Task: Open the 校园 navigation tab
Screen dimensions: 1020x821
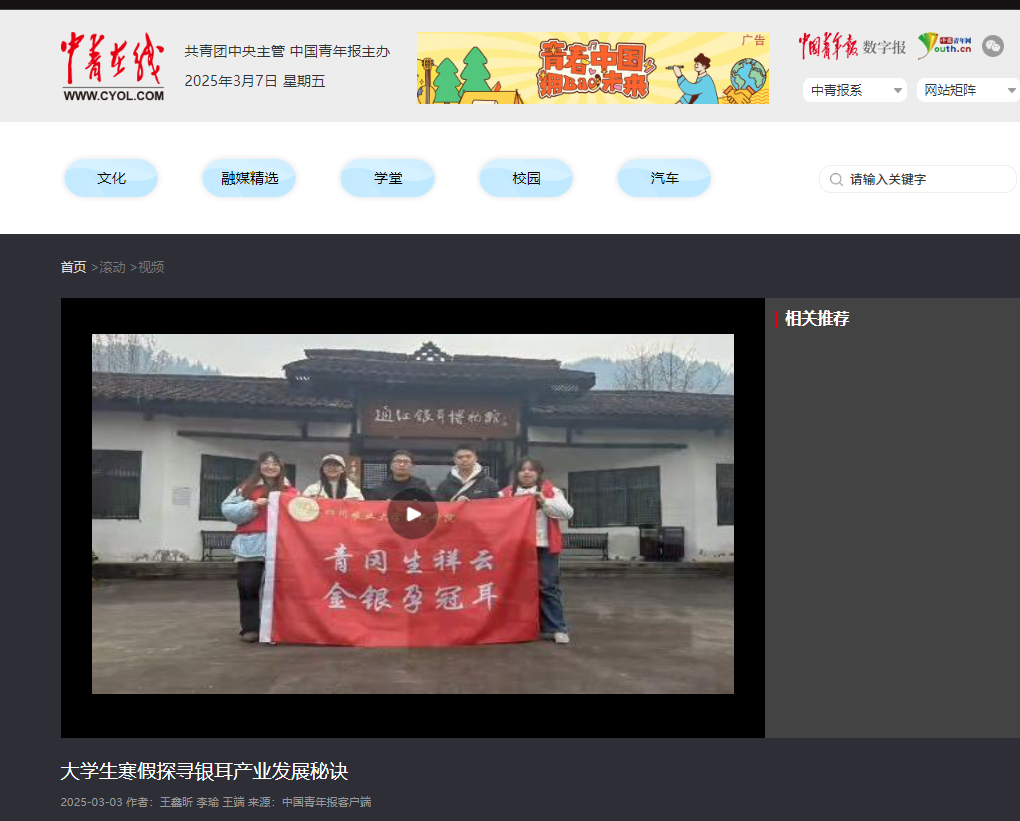Action: point(526,178)
